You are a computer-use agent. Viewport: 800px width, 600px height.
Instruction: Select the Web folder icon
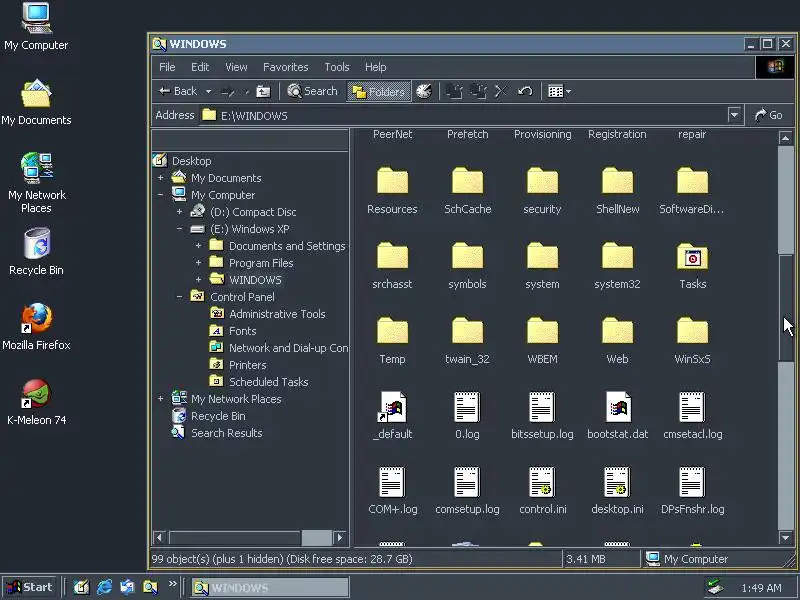617,331
